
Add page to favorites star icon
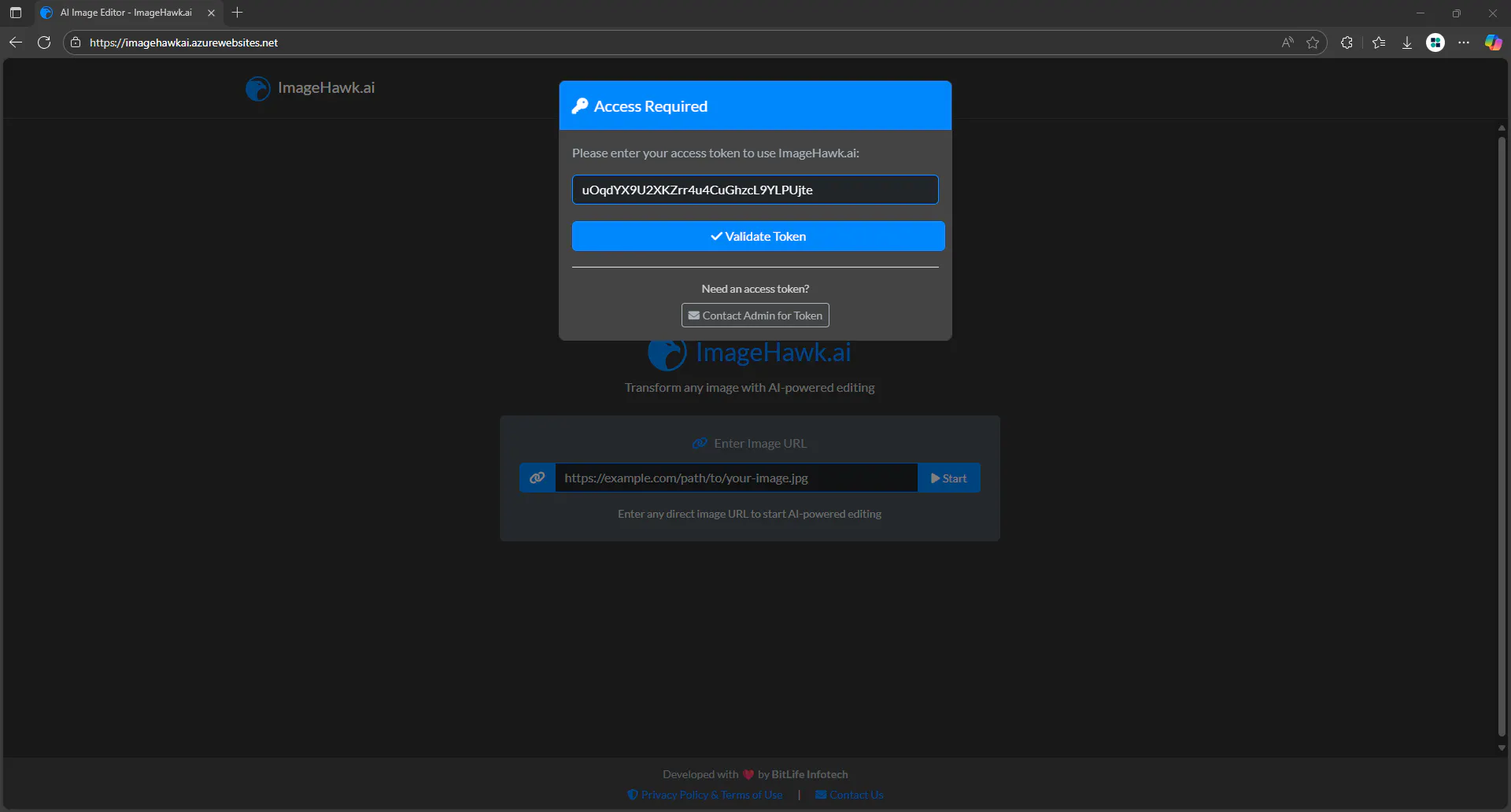(x=1313, y=42)
